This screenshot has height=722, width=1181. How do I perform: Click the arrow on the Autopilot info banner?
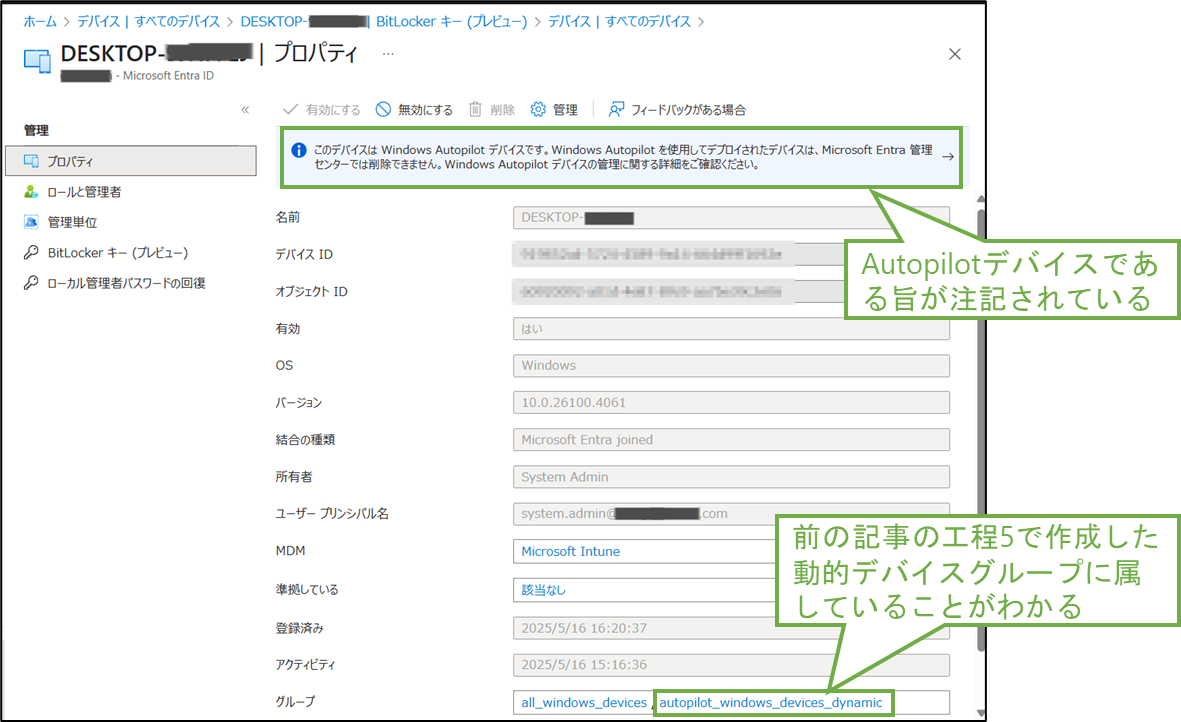point(948,157)
